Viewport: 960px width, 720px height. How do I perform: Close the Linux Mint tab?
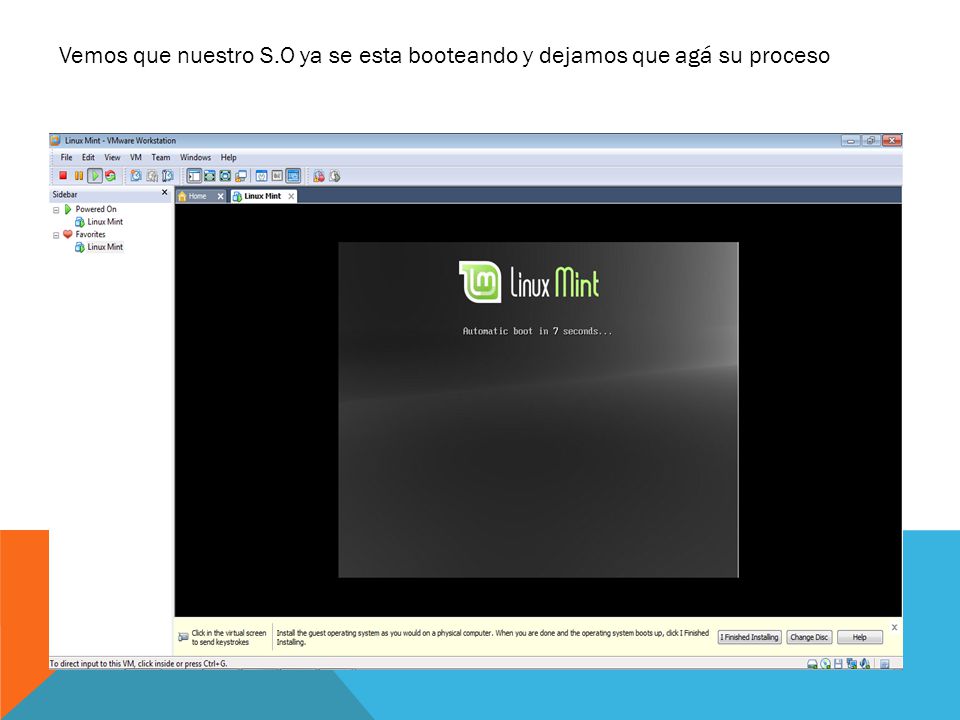click(291, 196)
